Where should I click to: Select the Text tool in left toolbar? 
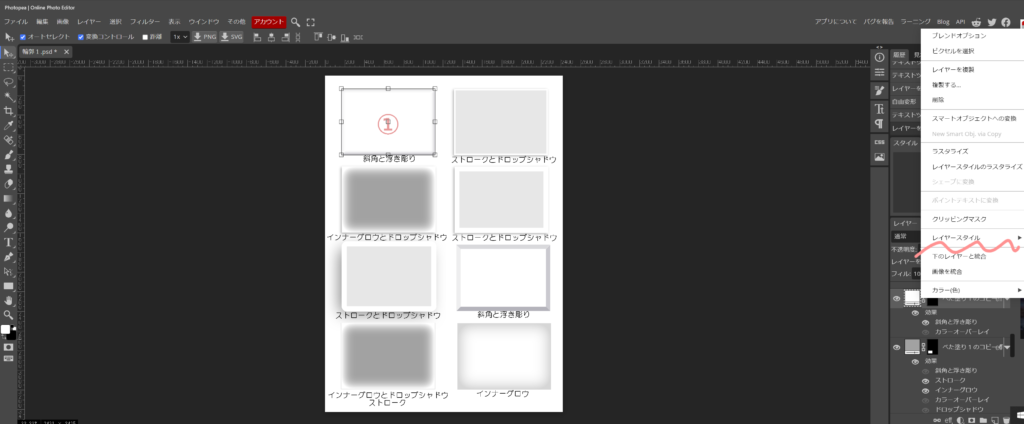click(x=9, y=242)
